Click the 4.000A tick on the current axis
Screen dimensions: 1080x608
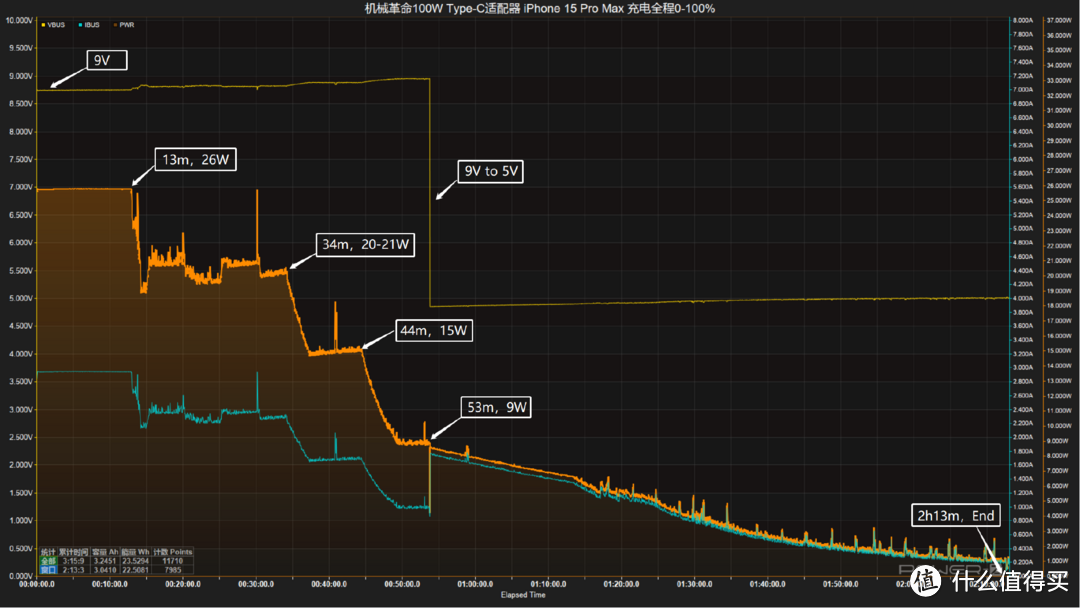tap(1023, 298)
